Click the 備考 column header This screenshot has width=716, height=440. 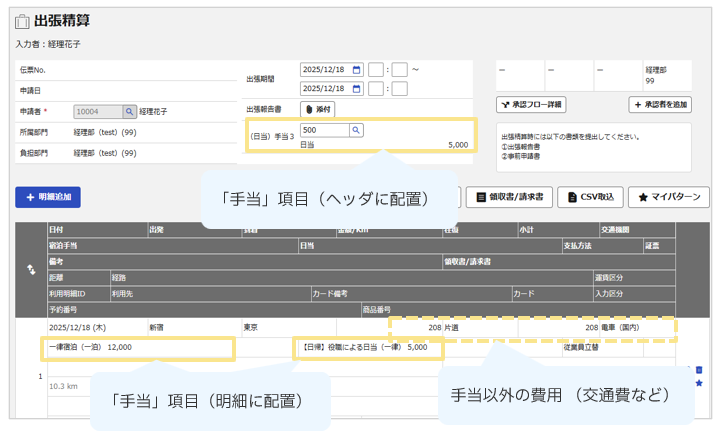click(245, 262)
